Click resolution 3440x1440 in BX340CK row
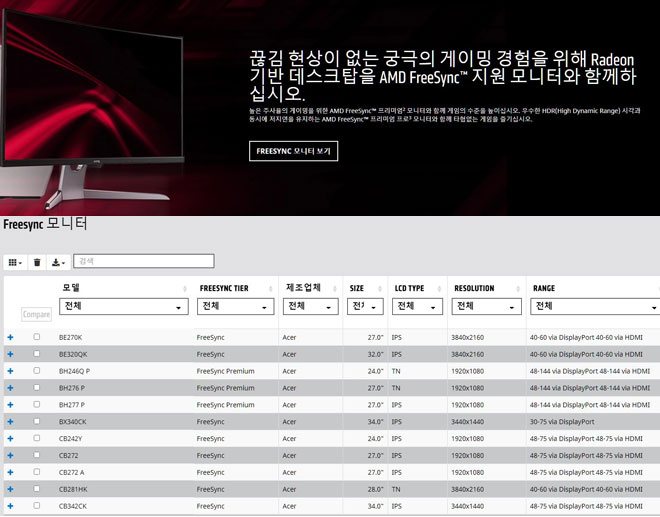660x517 pixels. click(x=468, y=422)
